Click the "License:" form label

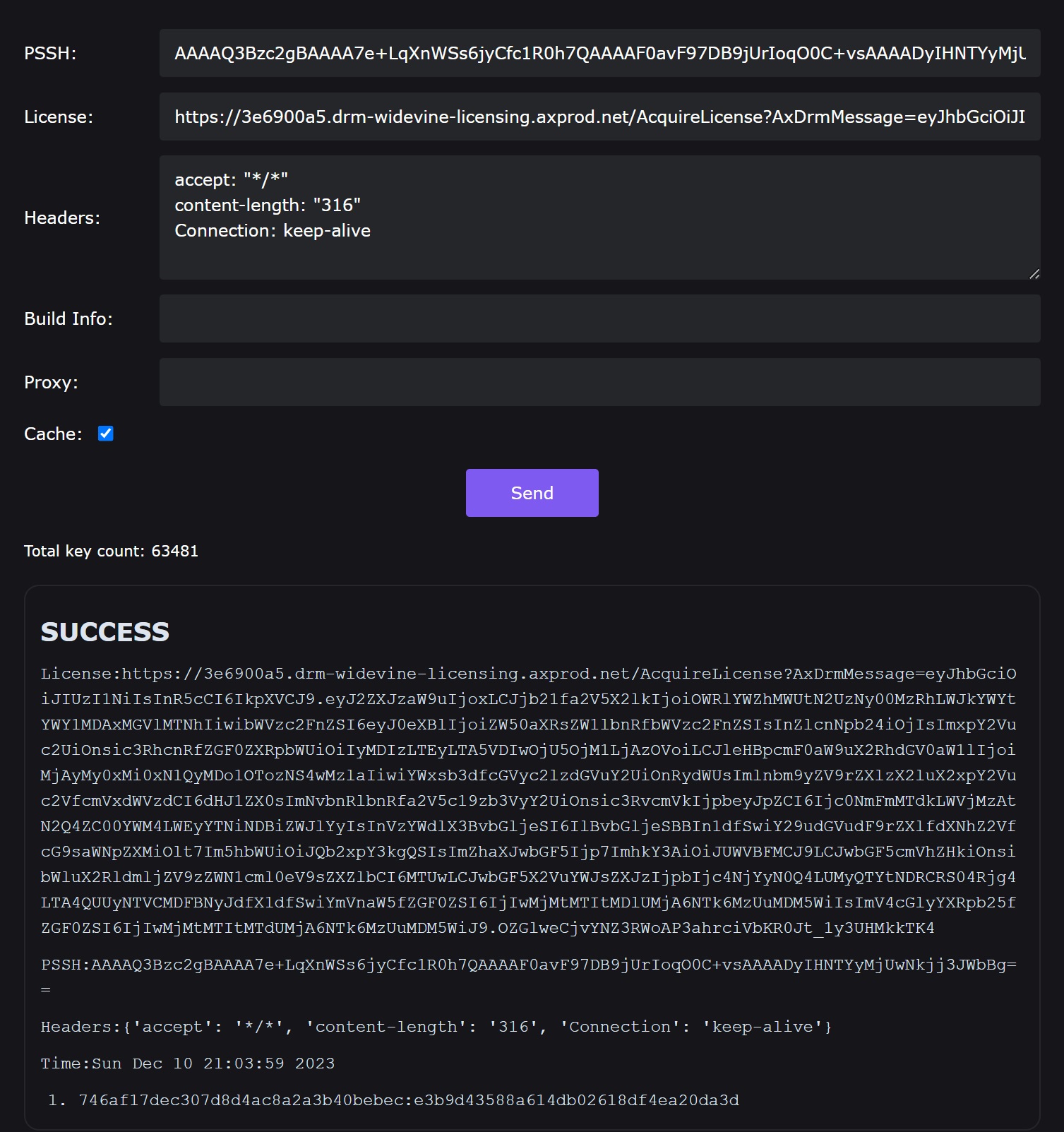click(59, 117)
